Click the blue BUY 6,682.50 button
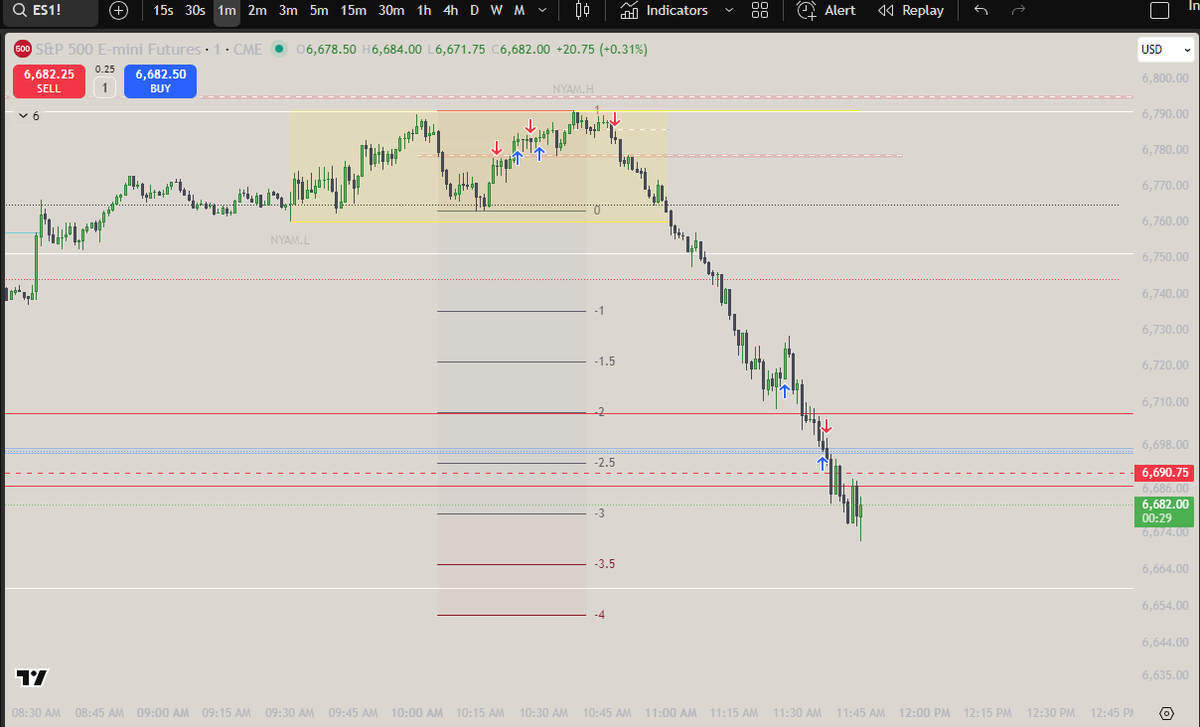The width and height of the screenshot is (1200, 727). click(x=161, y=81)
